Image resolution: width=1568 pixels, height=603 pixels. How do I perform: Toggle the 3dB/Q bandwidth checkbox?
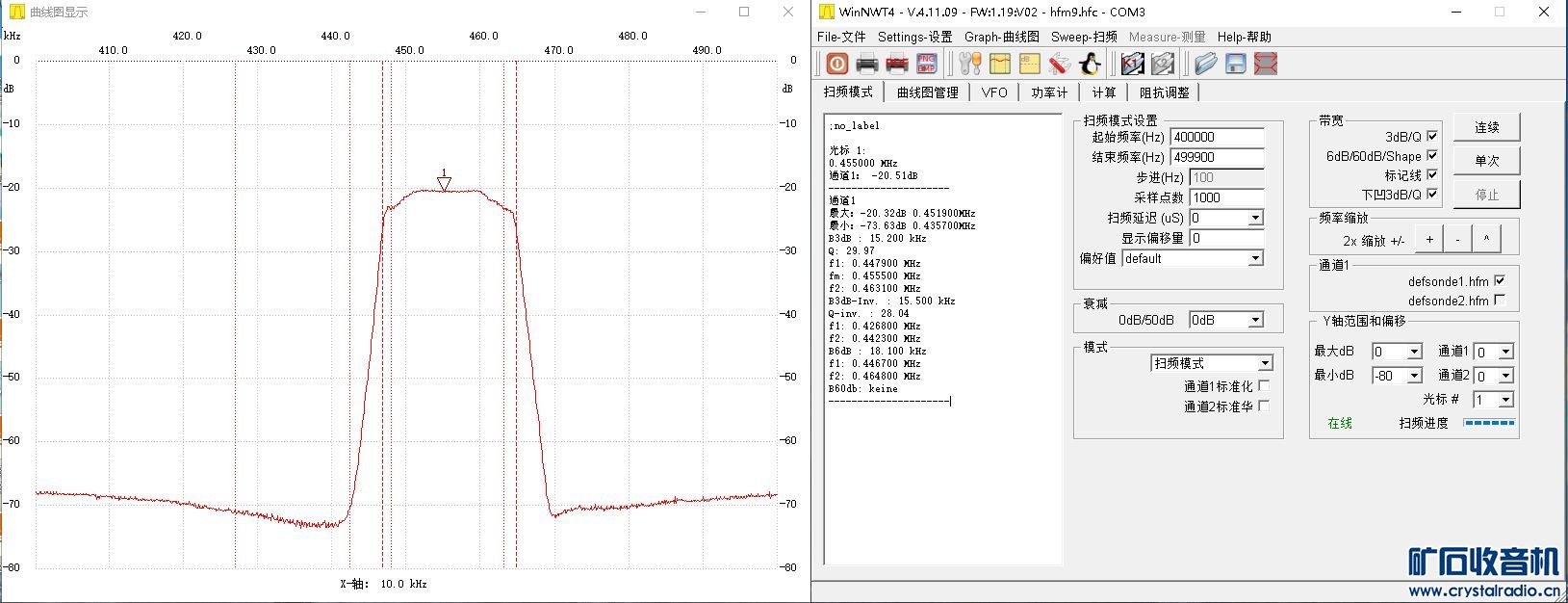click(1432, 137)
